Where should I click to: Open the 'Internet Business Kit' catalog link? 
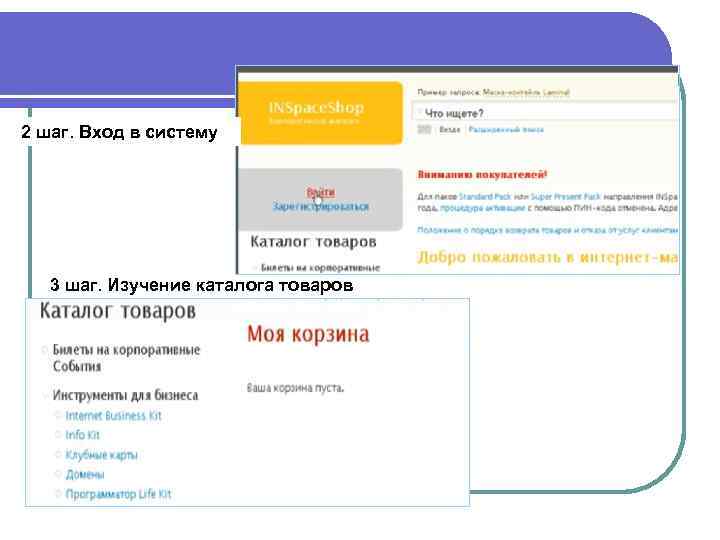(113, 416)
